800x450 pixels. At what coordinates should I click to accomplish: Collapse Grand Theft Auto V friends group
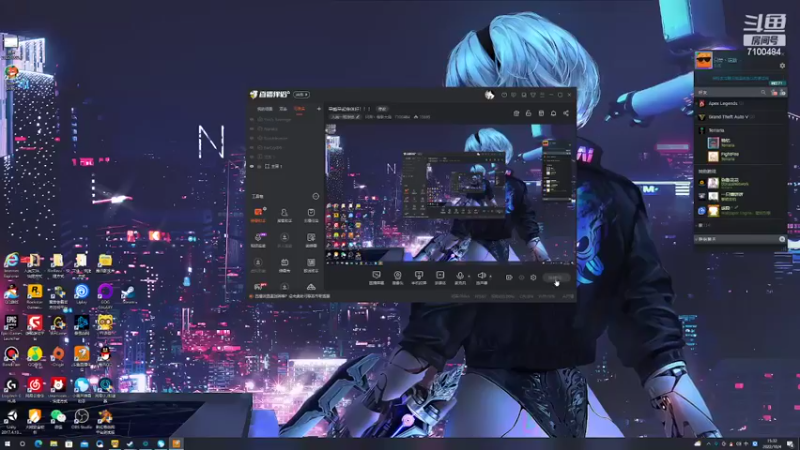(728, 117)
